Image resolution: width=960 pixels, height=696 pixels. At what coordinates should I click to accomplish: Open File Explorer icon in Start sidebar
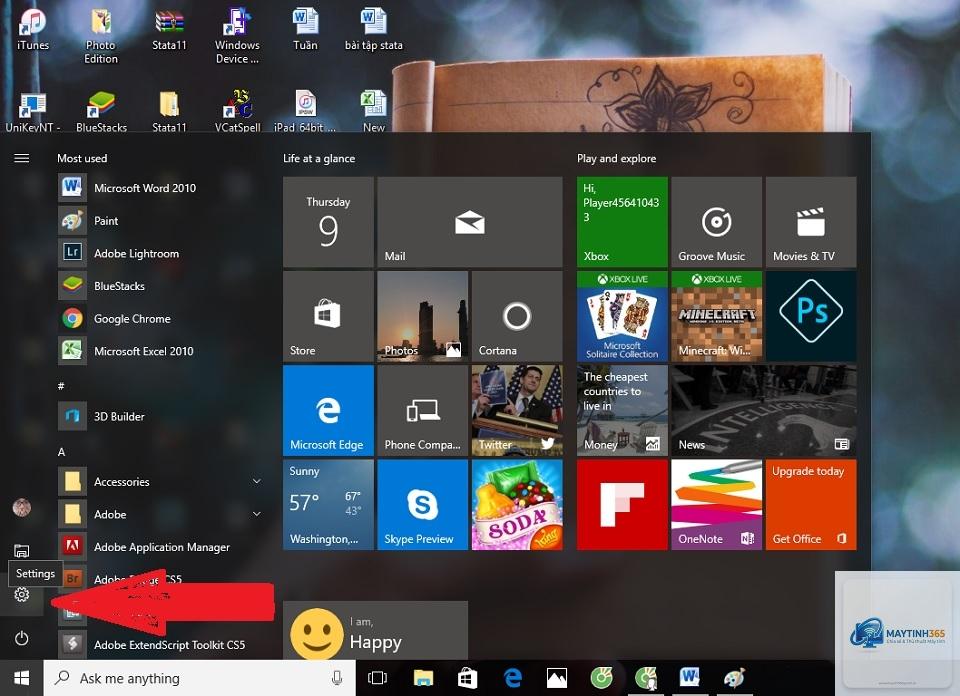(x=21, y=550)
